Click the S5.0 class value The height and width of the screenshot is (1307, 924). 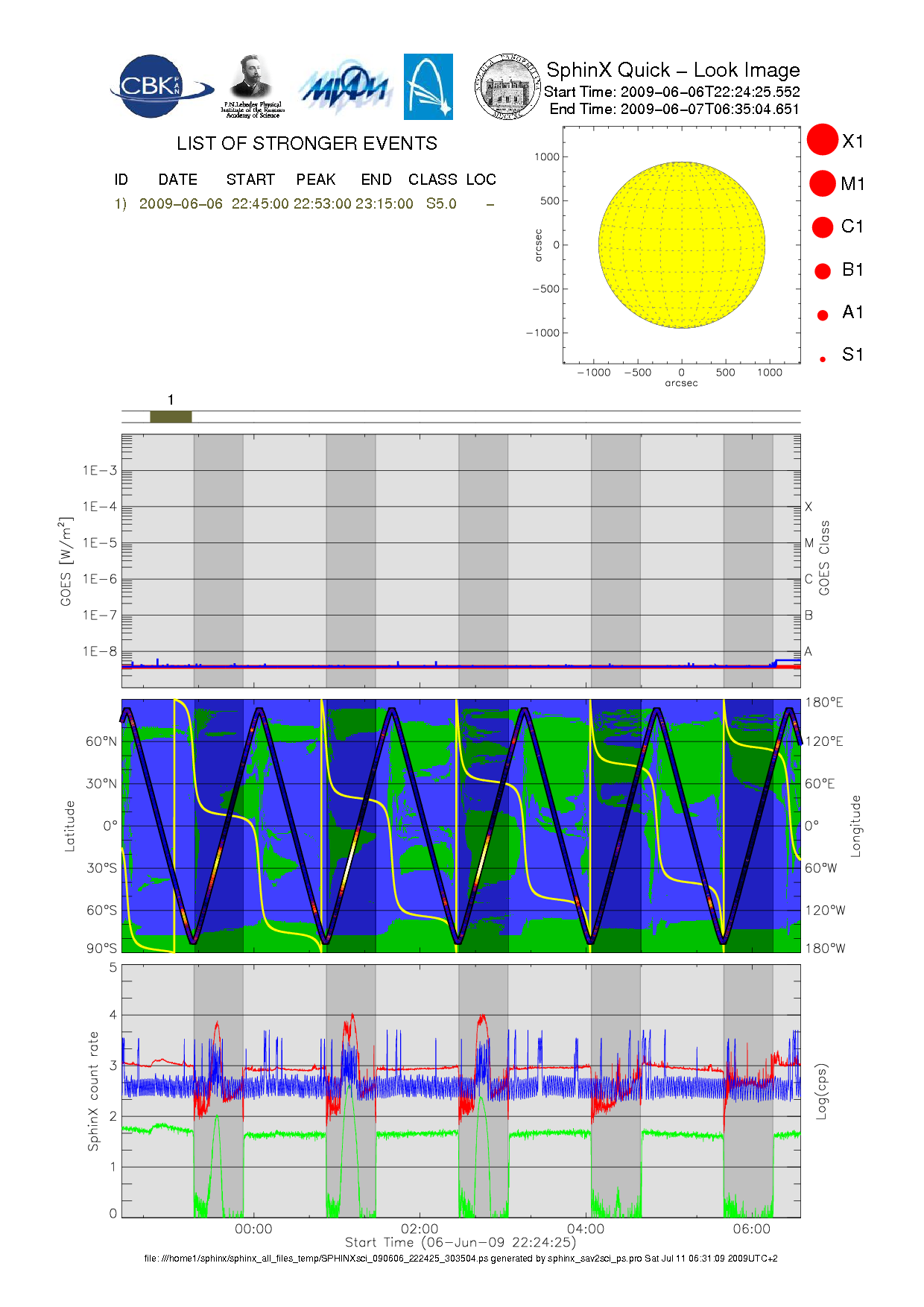[441, 204]
